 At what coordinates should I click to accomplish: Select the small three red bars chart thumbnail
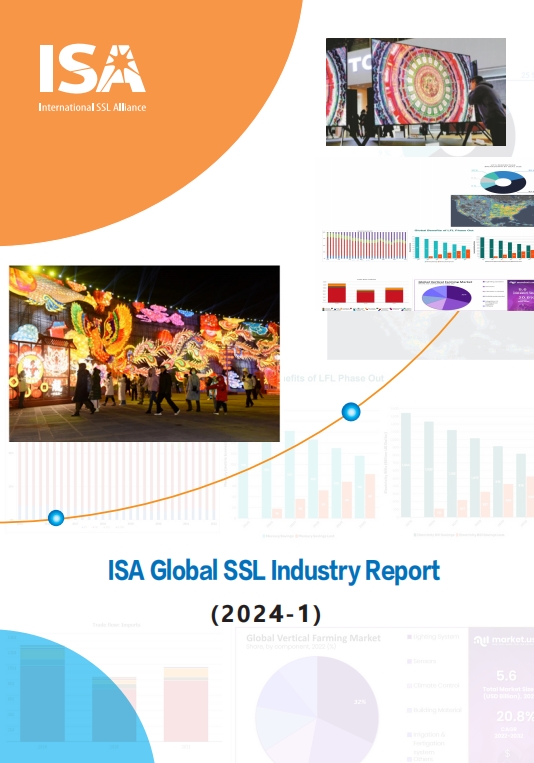pyautogui.click(x=366, y=295)
